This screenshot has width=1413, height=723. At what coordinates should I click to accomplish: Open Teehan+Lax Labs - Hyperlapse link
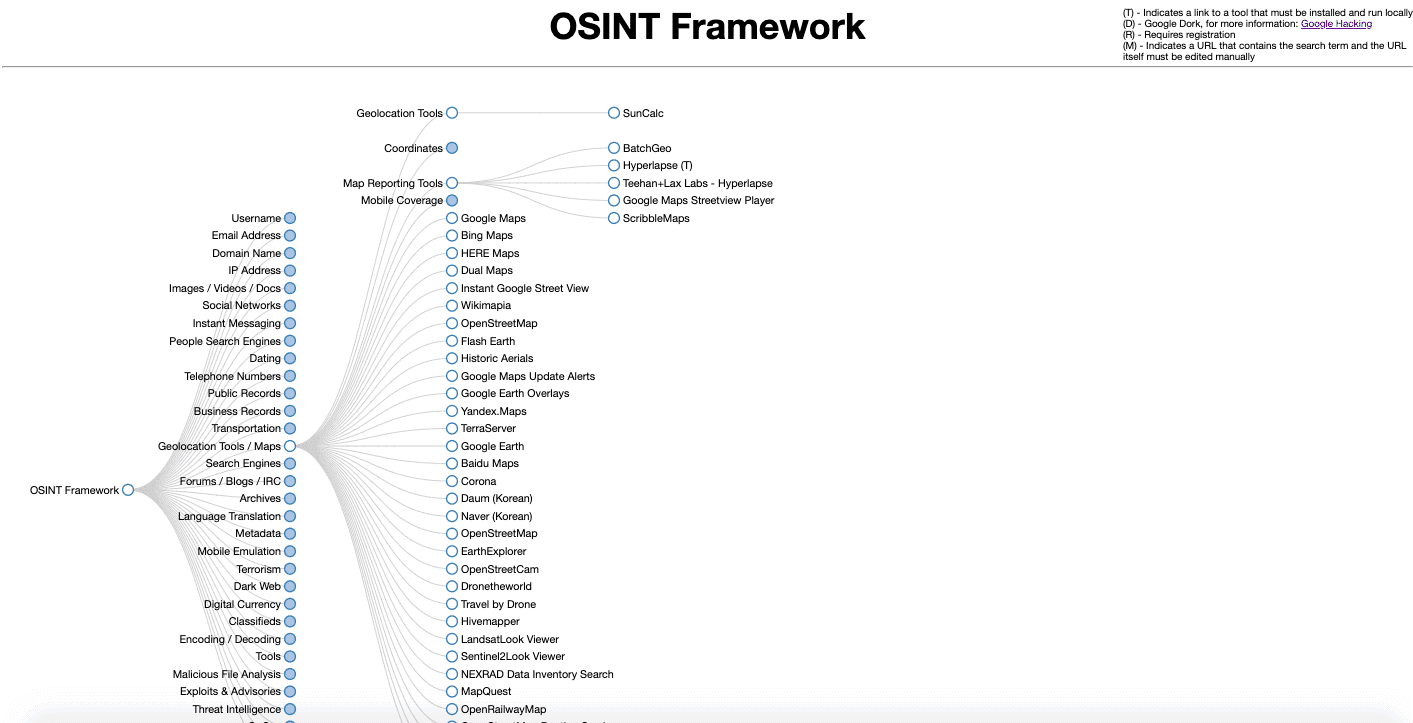point(698,183)
